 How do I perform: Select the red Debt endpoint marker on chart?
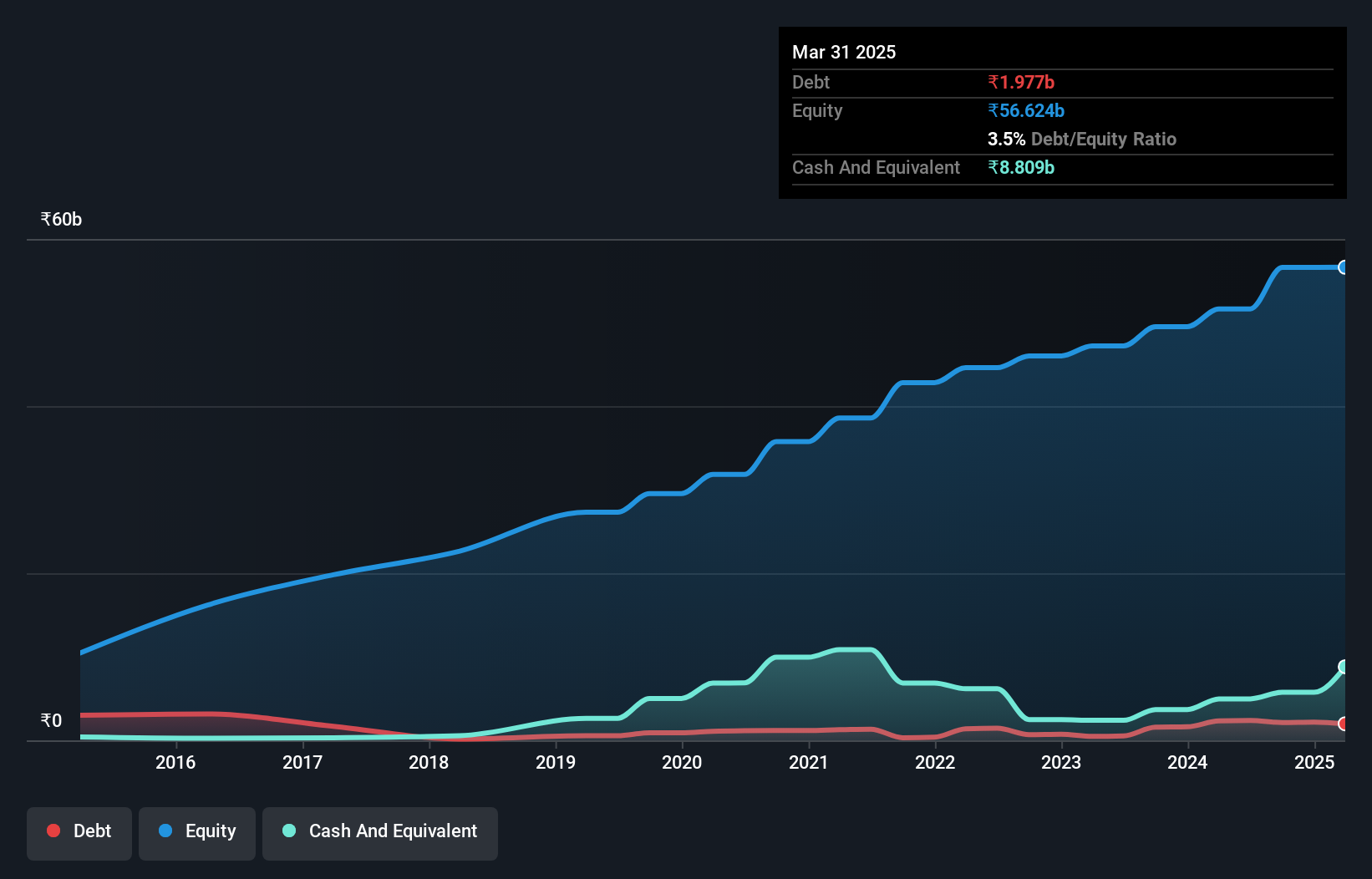click(x=1344, y=724)
